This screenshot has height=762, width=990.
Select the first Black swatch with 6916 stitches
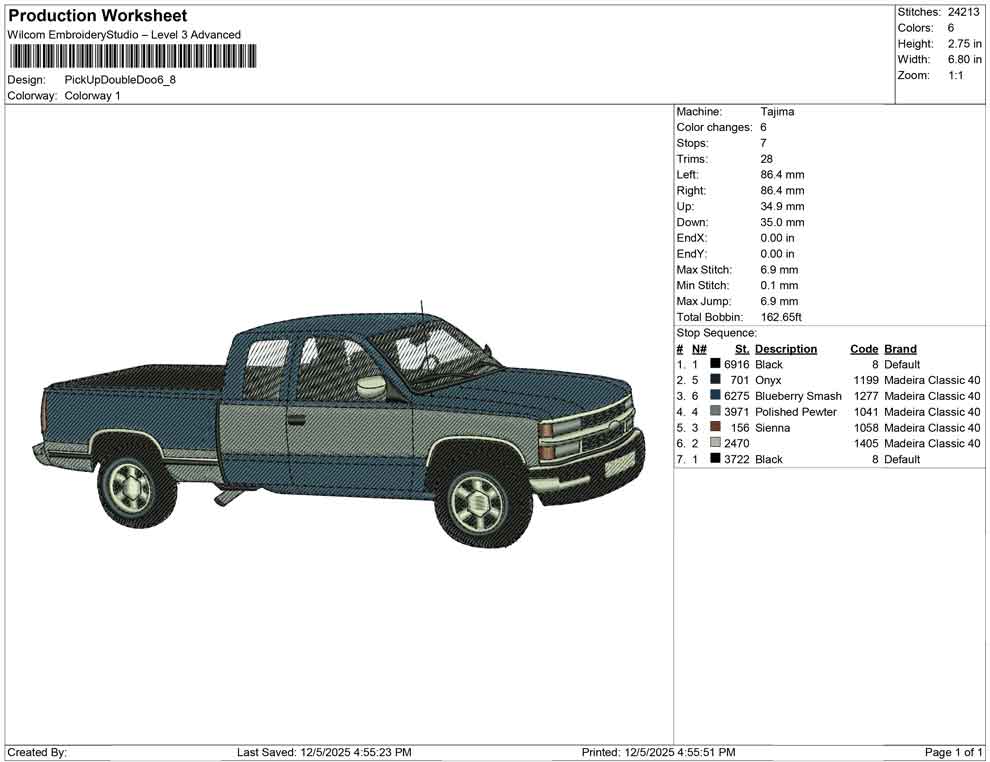(715, 365)
